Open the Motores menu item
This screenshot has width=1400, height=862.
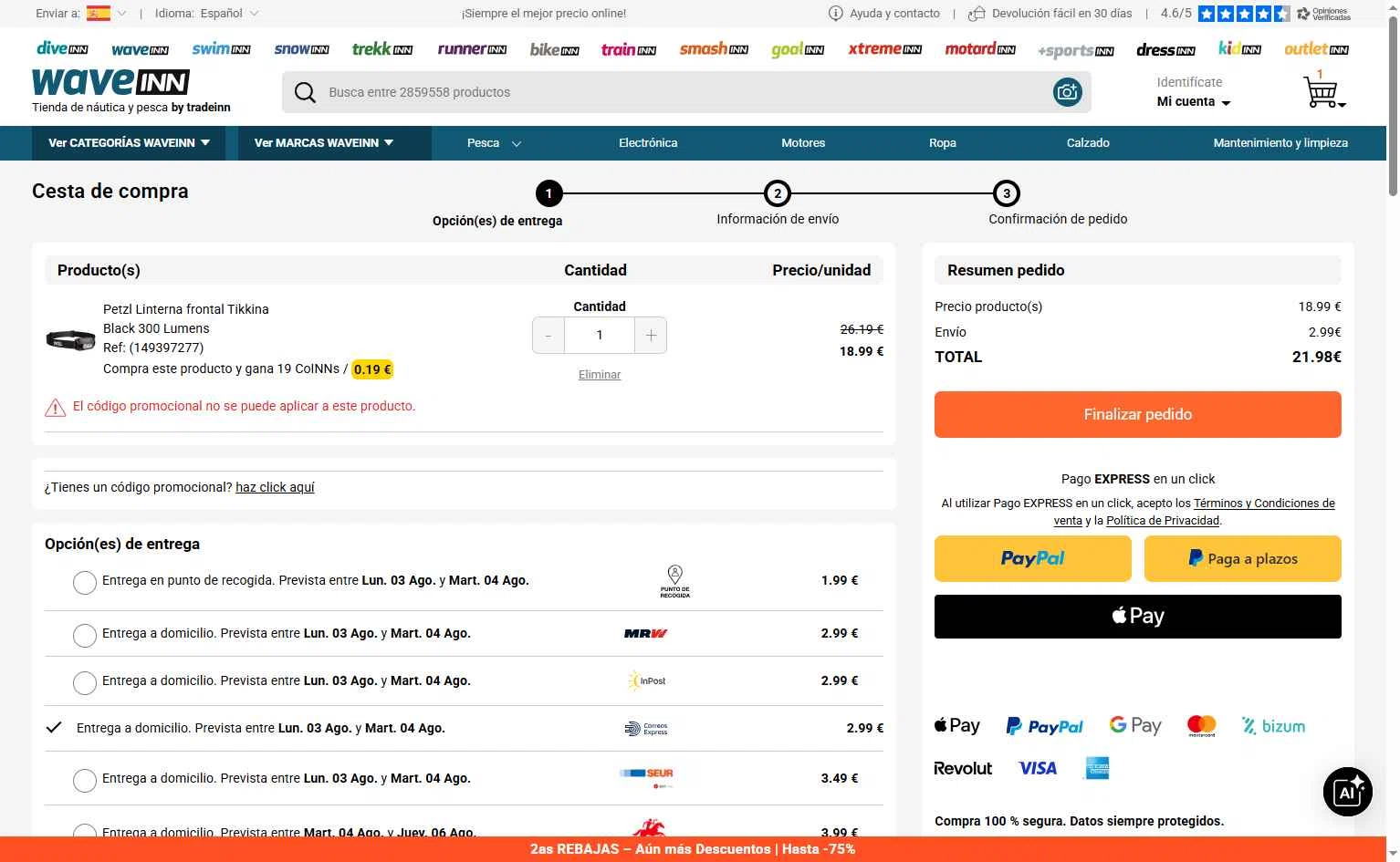(x=803, y=143)
